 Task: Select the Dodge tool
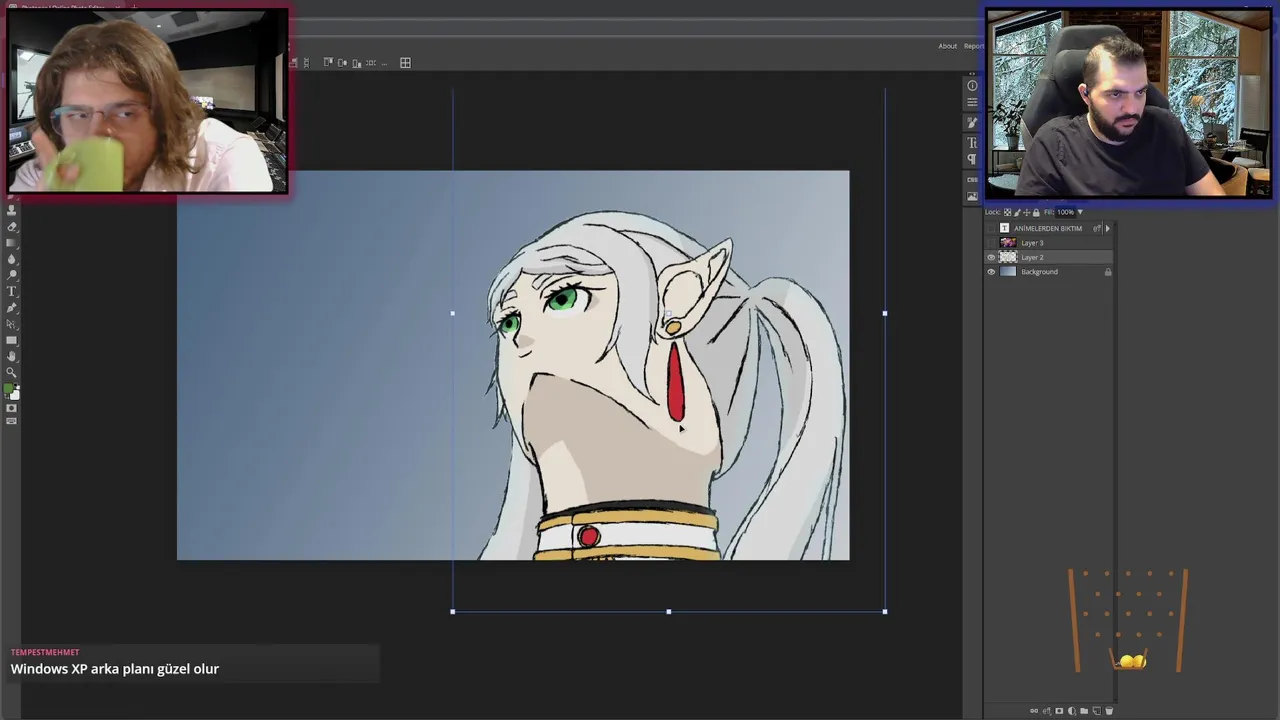coord(12,274)
